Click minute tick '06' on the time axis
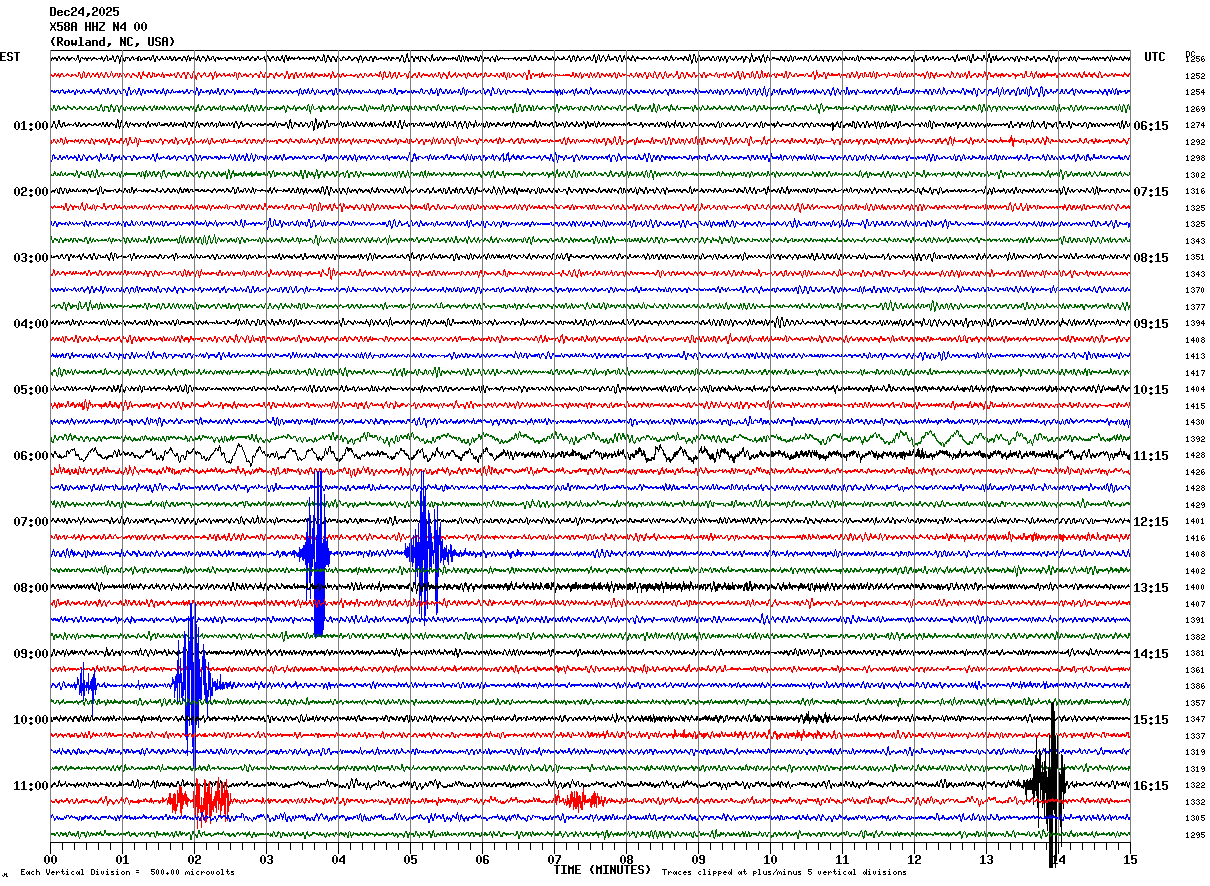Image resolution: width=1210 pixels, height=886 pixels. 482,859
